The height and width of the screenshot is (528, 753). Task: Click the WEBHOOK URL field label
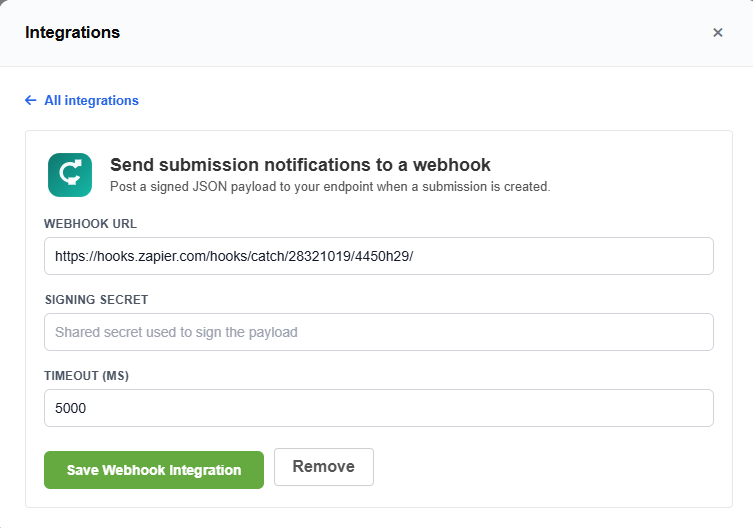[90, 224]
